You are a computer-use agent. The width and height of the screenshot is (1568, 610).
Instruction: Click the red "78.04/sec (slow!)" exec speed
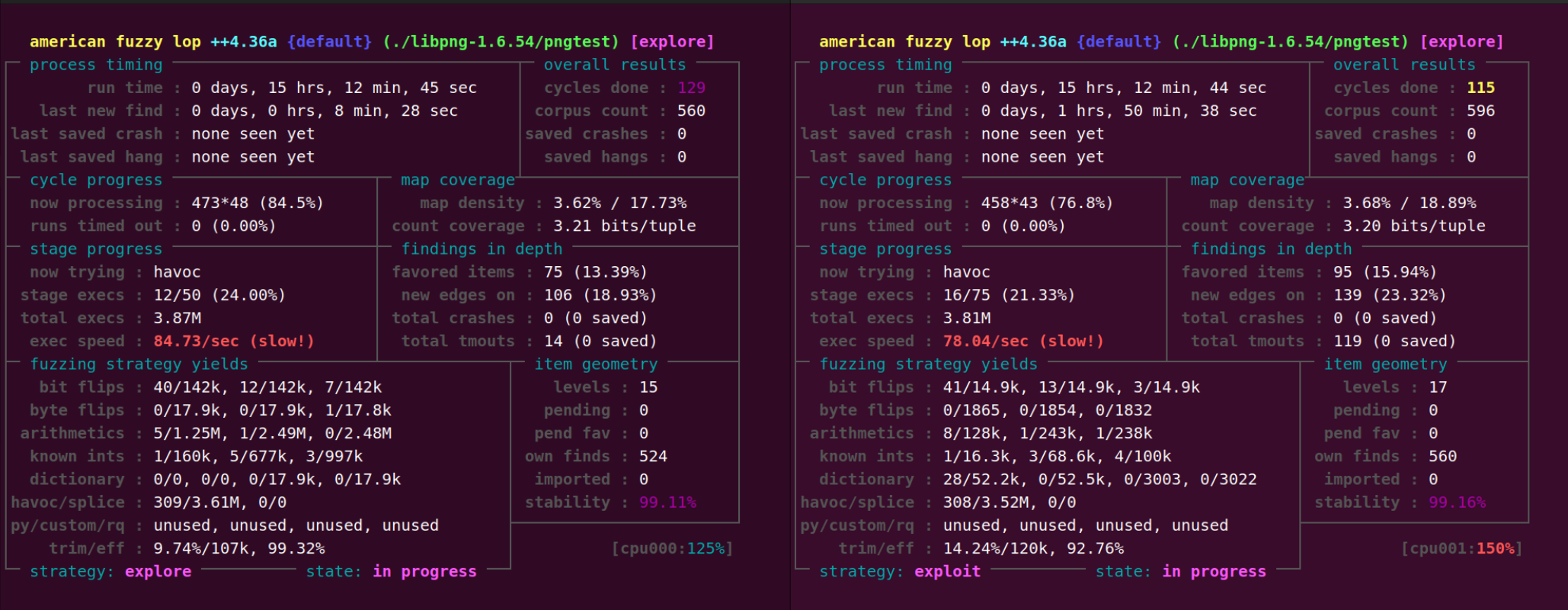click(x=1023, y=341)
